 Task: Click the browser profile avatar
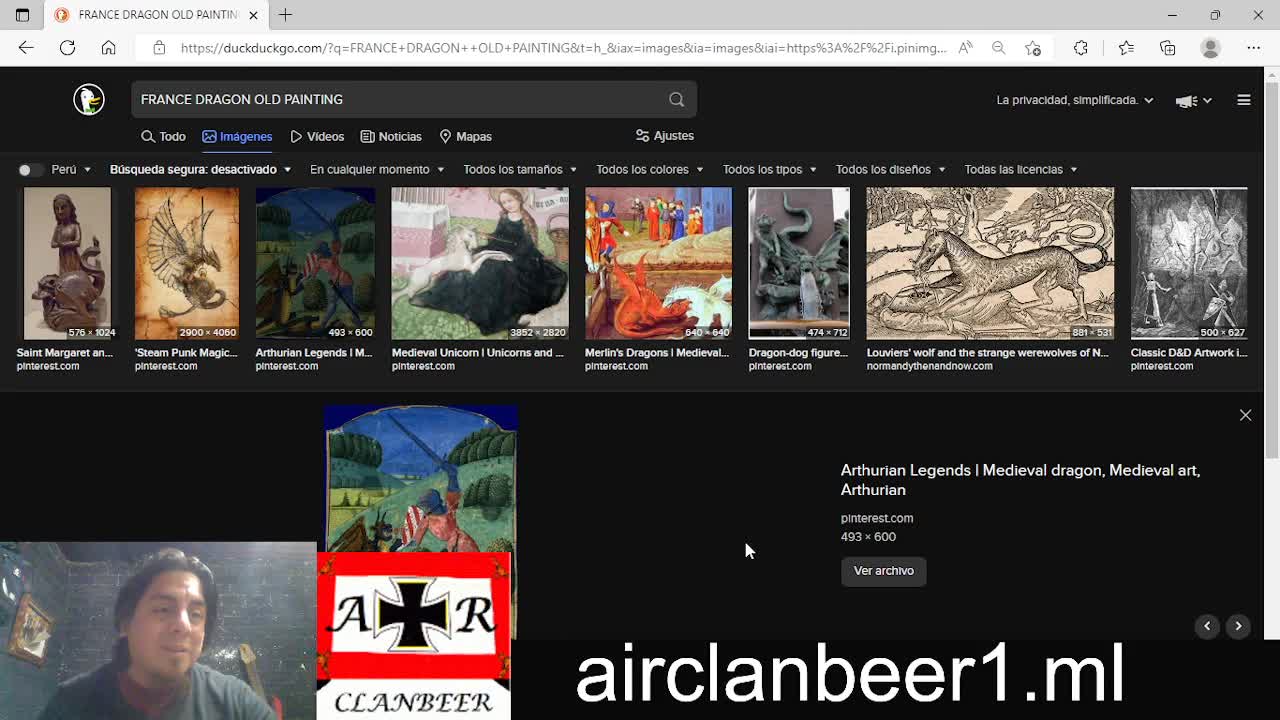point(1211,48)
